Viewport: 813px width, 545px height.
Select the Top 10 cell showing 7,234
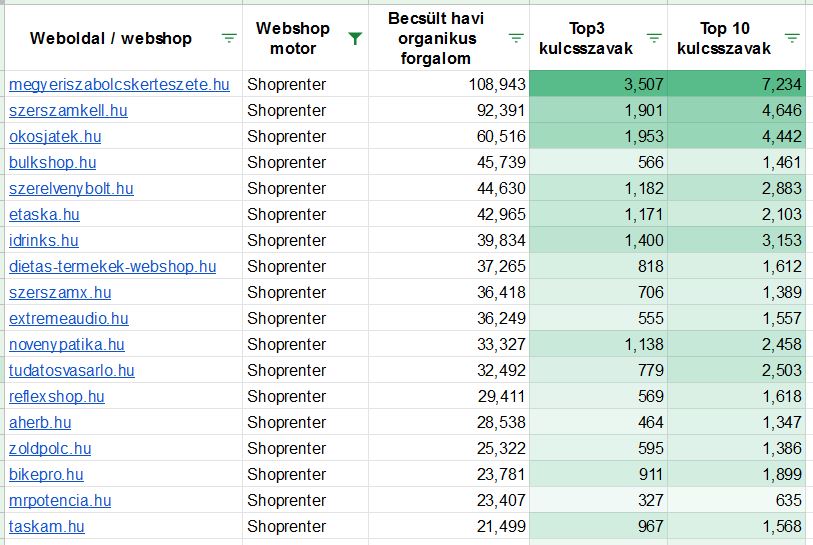point(737,84)
